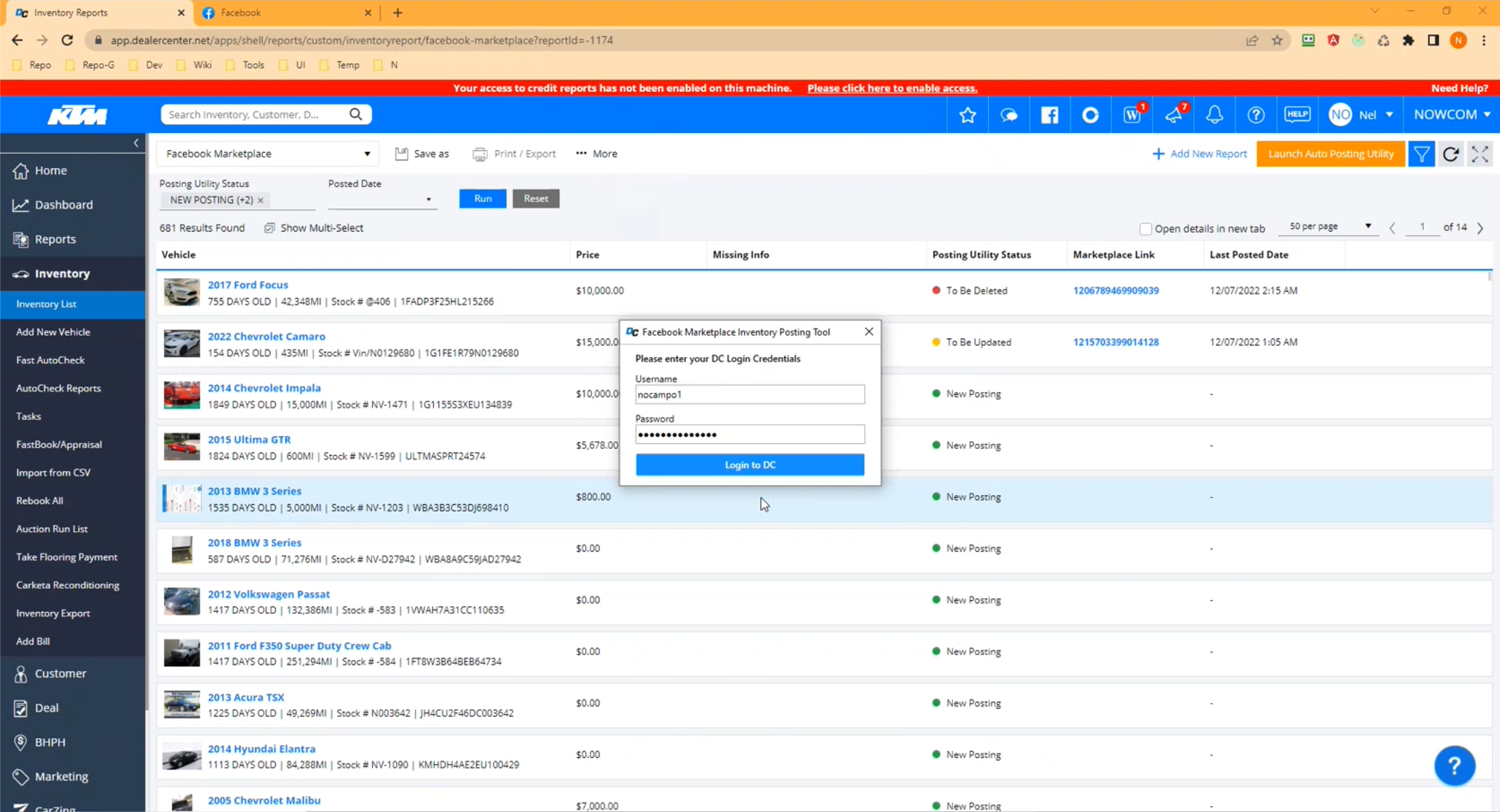
Task: Open the Posting Utility Status filter field
Action: (237, 200)
